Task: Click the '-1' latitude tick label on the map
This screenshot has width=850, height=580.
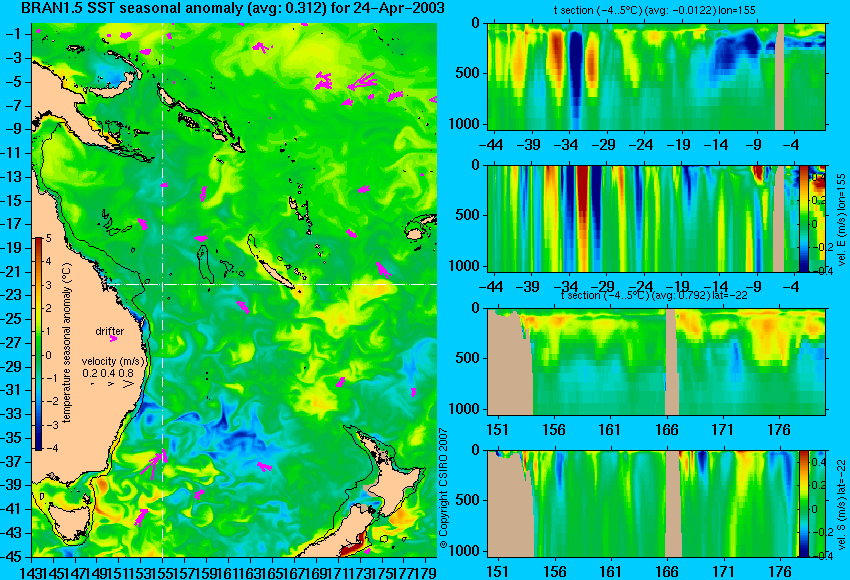Action: [16, 35]
